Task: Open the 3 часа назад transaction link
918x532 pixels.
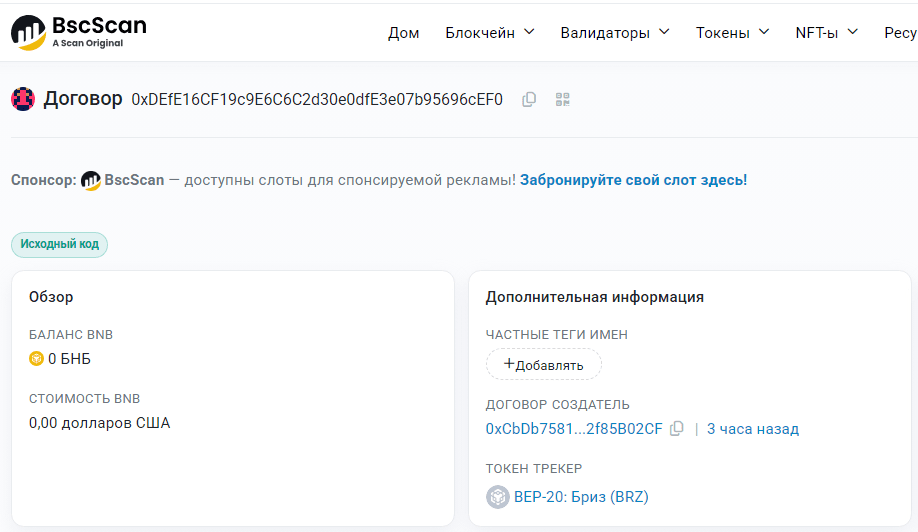Action: point(753,429)
